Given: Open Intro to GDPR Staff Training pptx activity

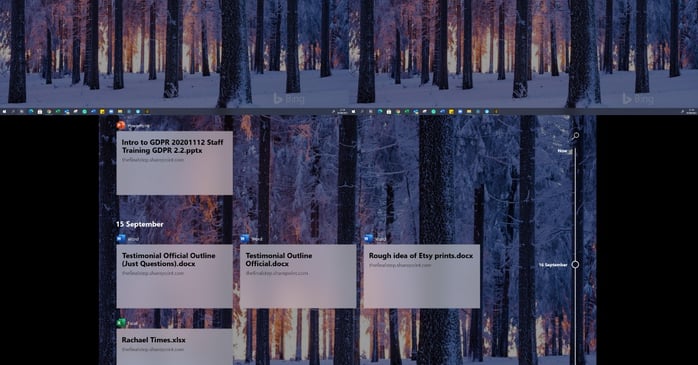Looking at the screenshot, I should point(174,163).
